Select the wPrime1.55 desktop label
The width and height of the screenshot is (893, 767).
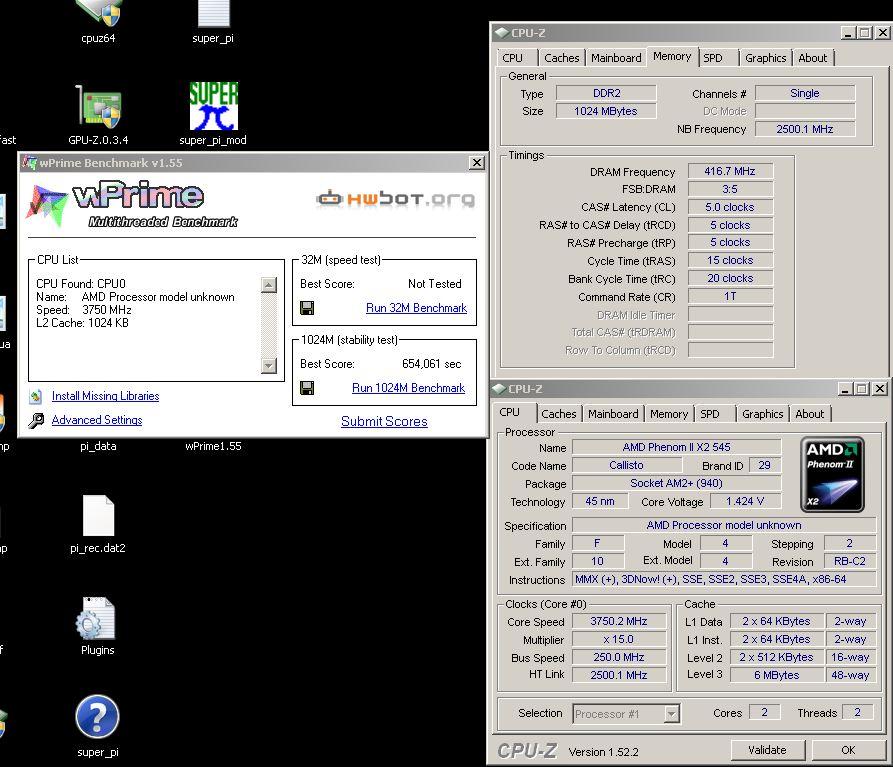tap(213, 446)
